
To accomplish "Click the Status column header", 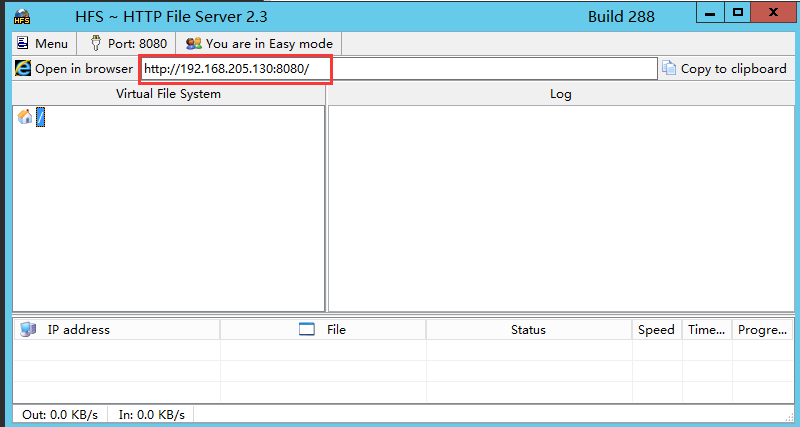I will 529,330.
